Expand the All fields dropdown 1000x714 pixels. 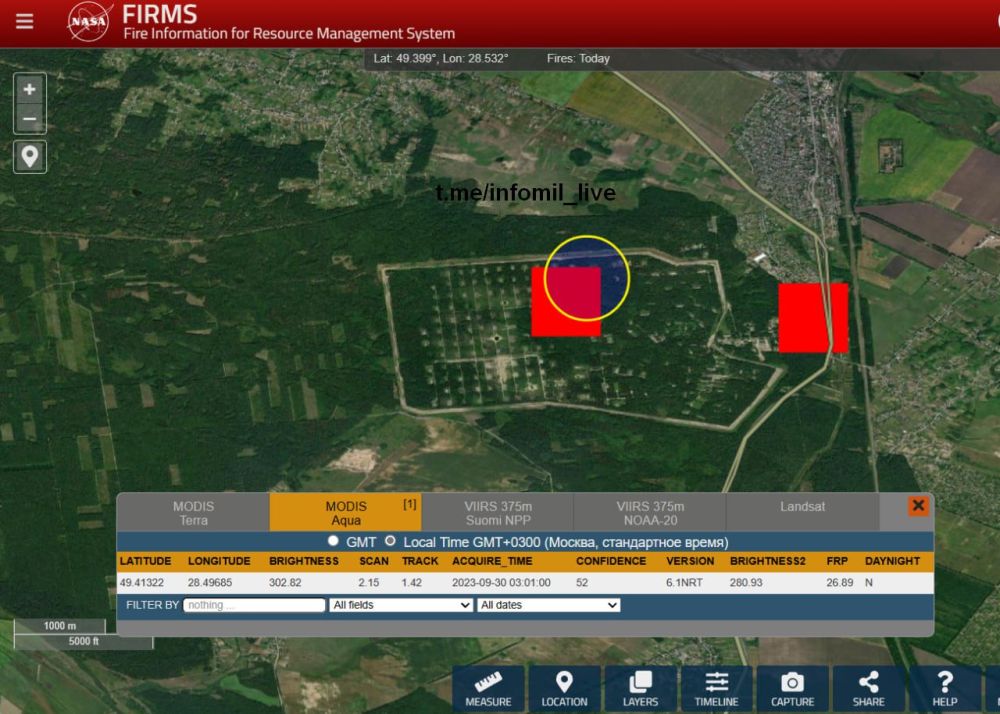click(x=401, y=605)
